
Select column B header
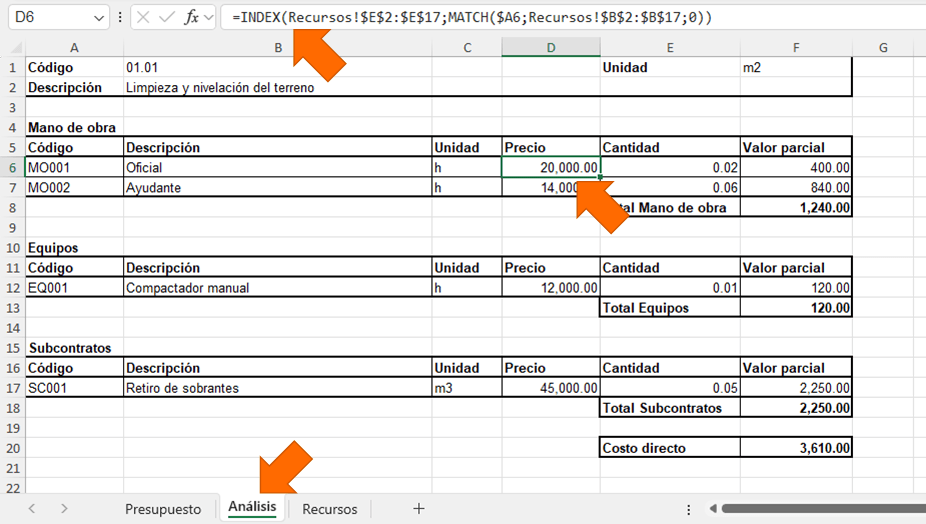click(x=278, y=48)
